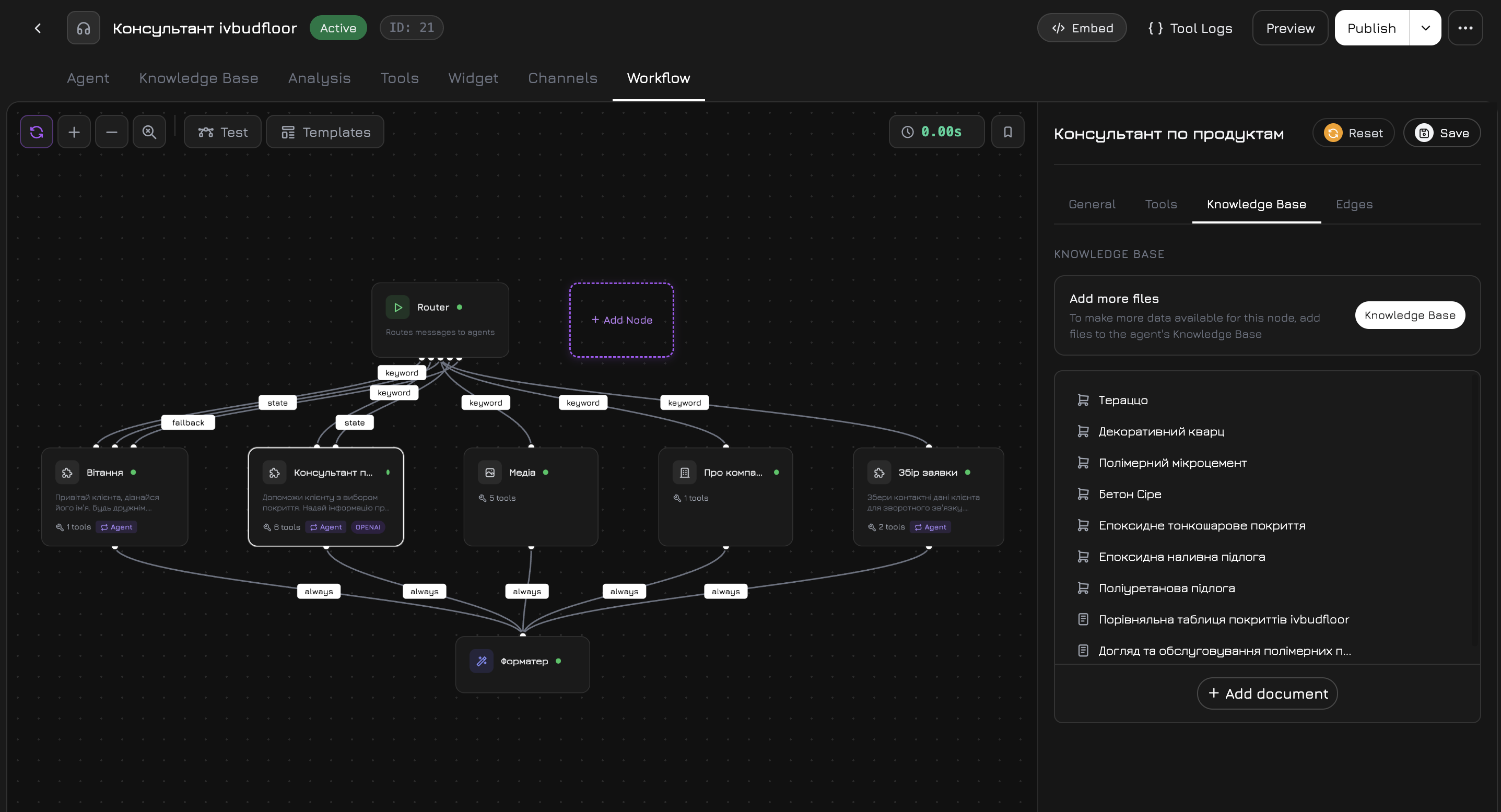Viewport: 1501px width, 812px height.
Task: Click the refresh view icon on the canvas toolbar
Action: click(36, 132)
